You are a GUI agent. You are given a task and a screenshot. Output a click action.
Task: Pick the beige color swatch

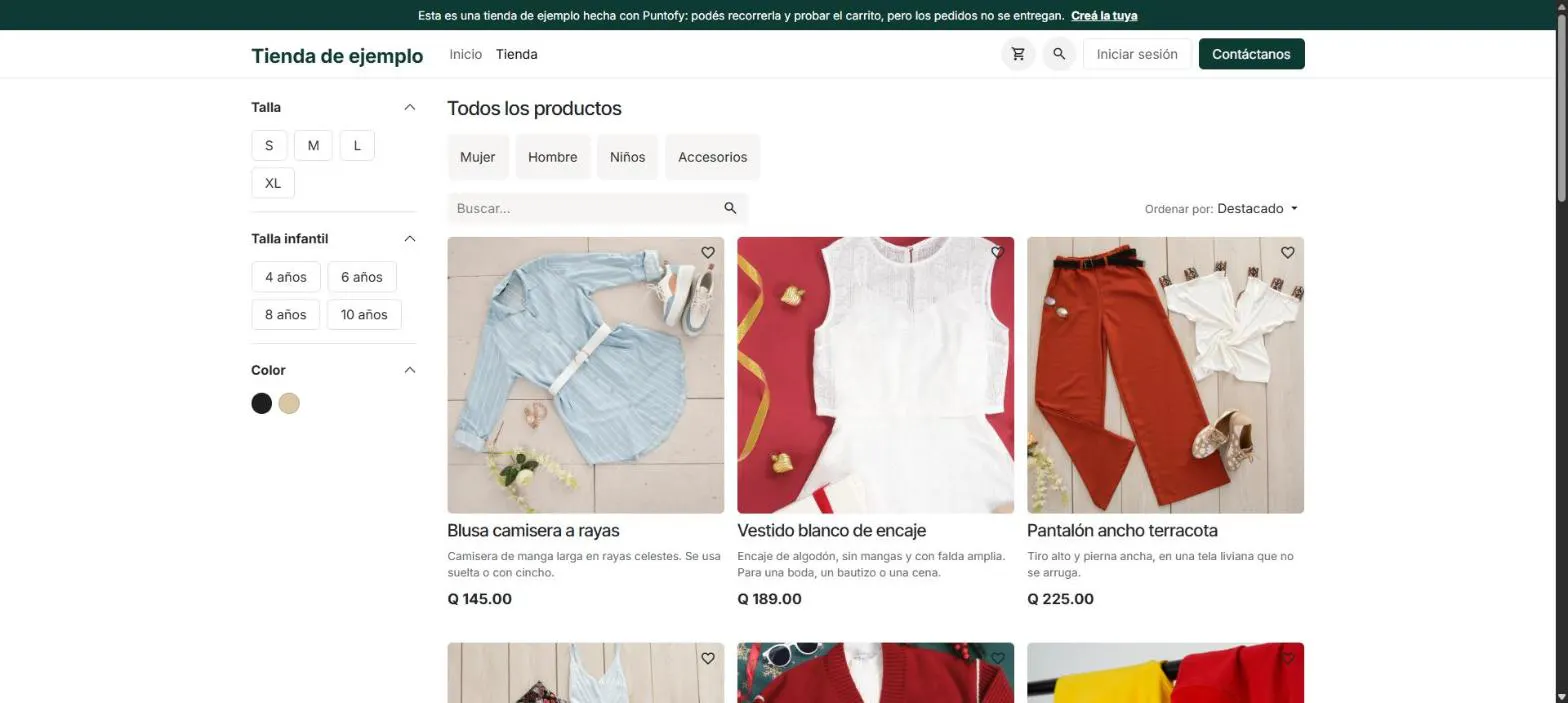289,403
